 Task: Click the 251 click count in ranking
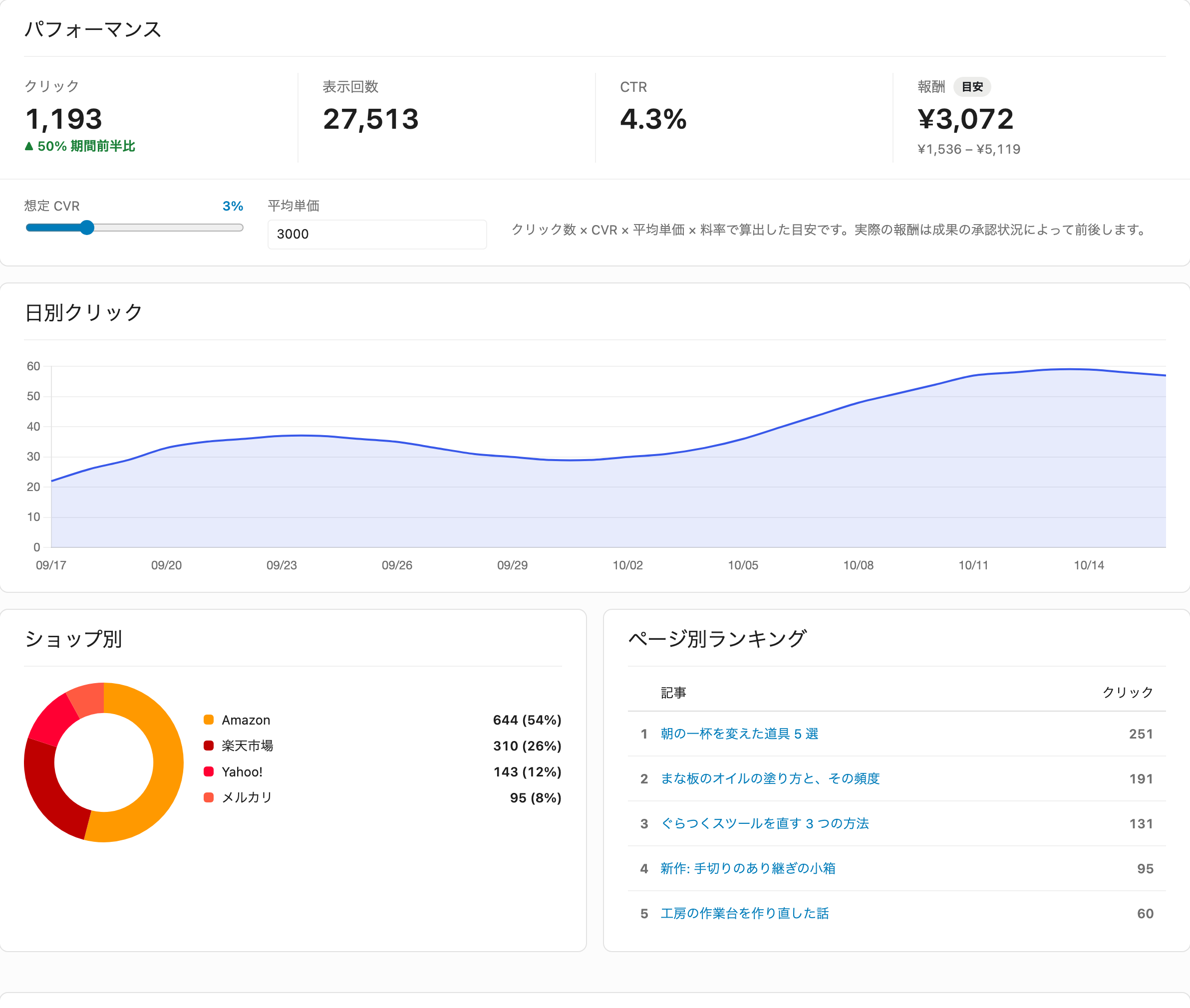pos(1140,734)
